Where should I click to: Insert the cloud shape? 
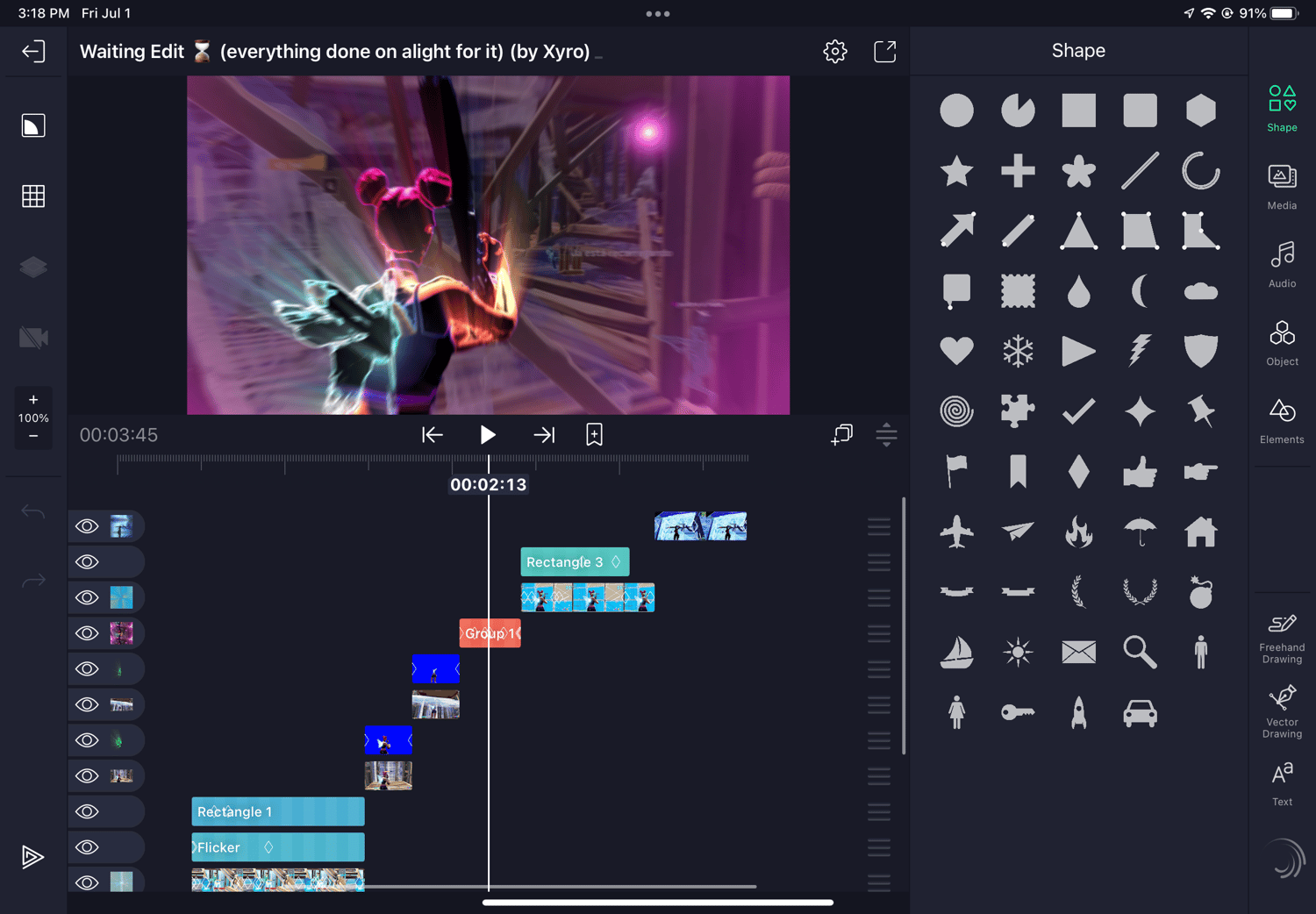(1200, 291)
